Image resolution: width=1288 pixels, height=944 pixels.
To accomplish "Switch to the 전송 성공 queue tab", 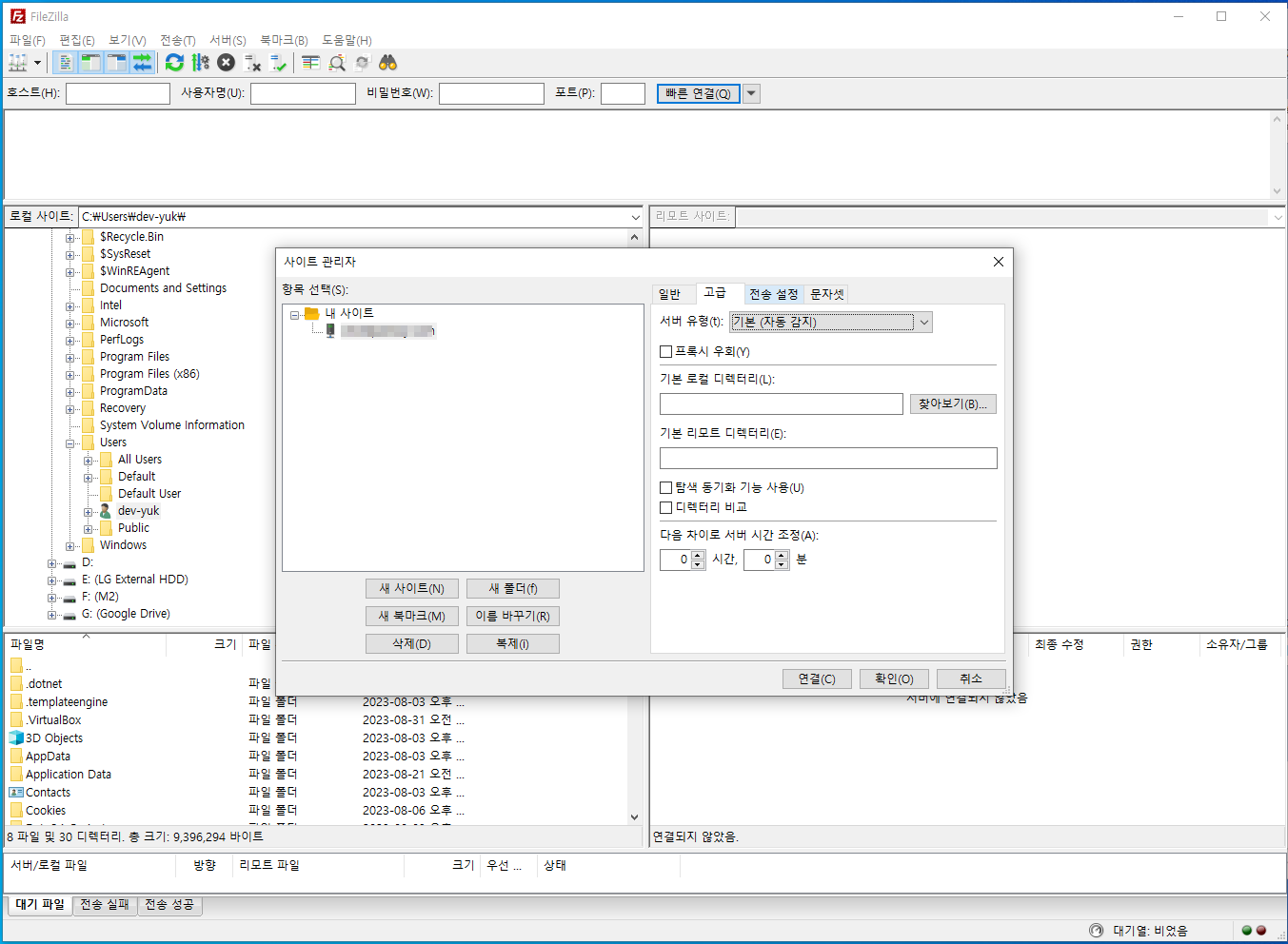I will pos(169,905).
